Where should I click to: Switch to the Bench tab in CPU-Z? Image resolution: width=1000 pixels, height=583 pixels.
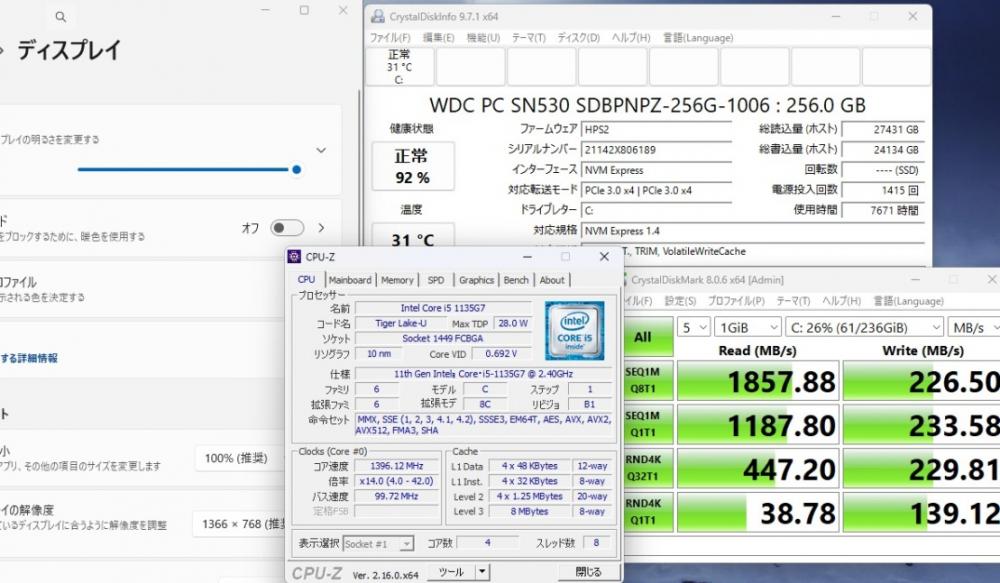tap(516, 280)
